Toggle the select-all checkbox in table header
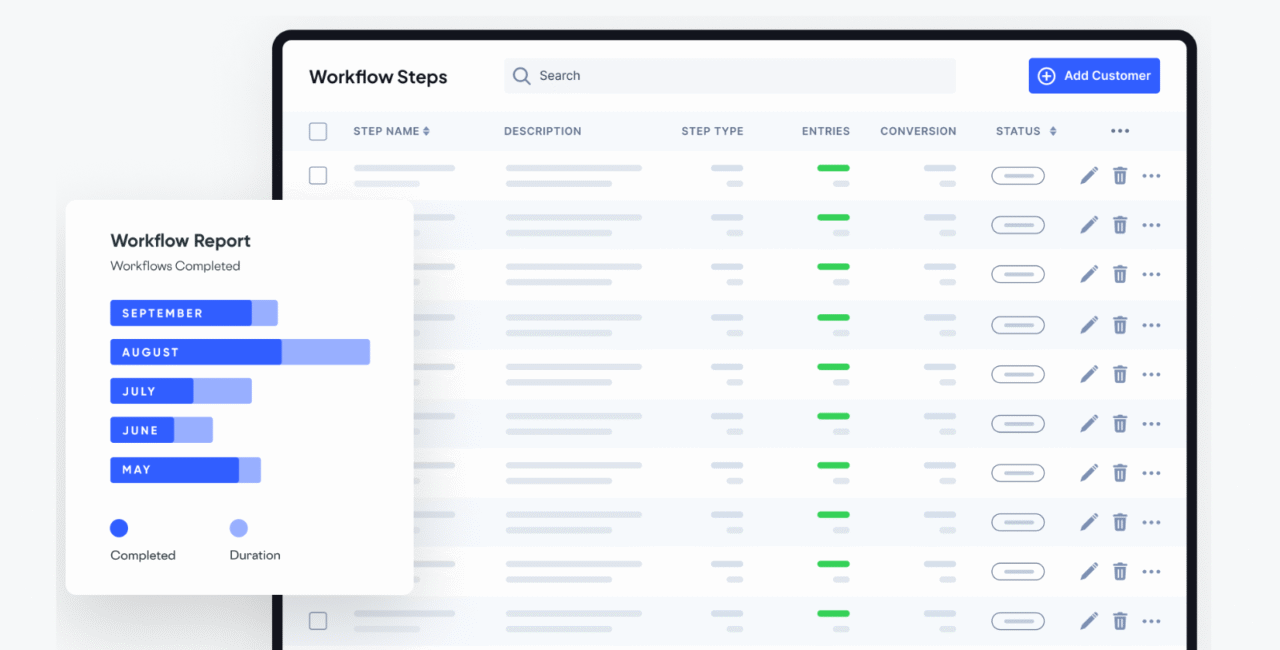Screen dimensions: 1280x650 [318, 131]
